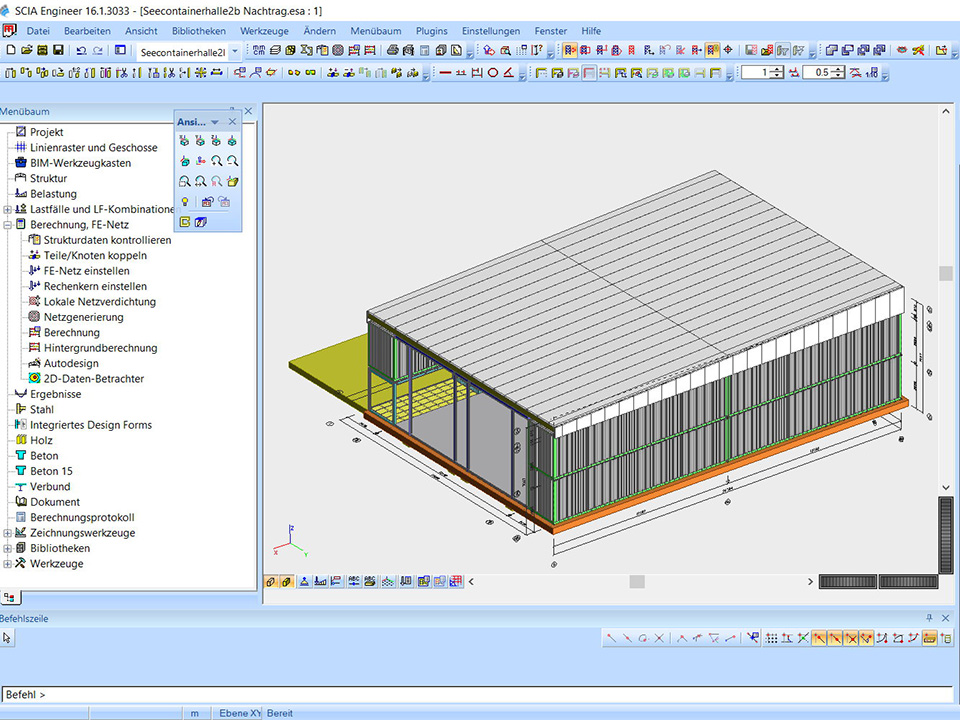Click the New document icon
The width and height of the screenshot is (960, 720).
pyautogui.click(x=10, y=50)
